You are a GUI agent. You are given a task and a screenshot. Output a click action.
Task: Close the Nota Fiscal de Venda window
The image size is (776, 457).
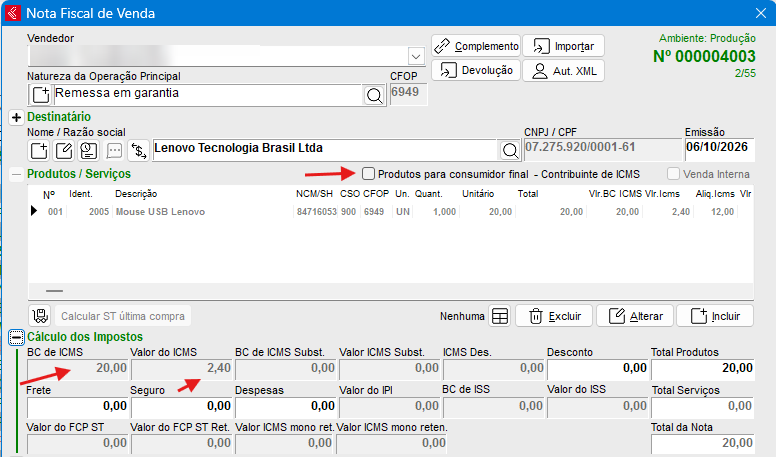tap(761, 13)
